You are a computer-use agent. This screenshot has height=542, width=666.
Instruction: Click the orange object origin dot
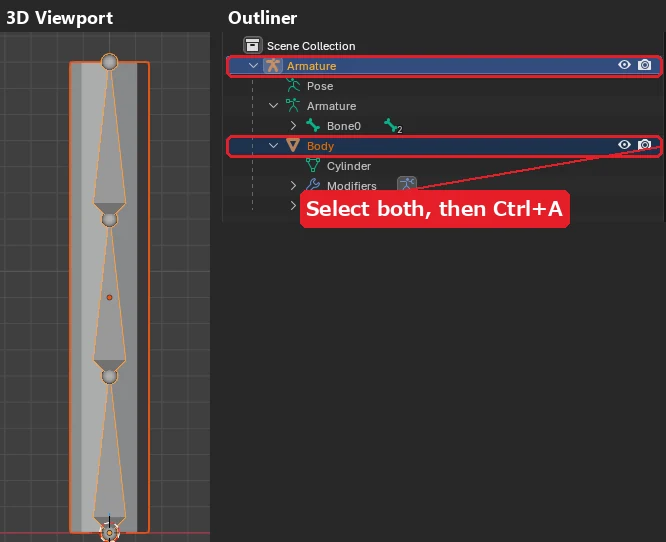110,297
